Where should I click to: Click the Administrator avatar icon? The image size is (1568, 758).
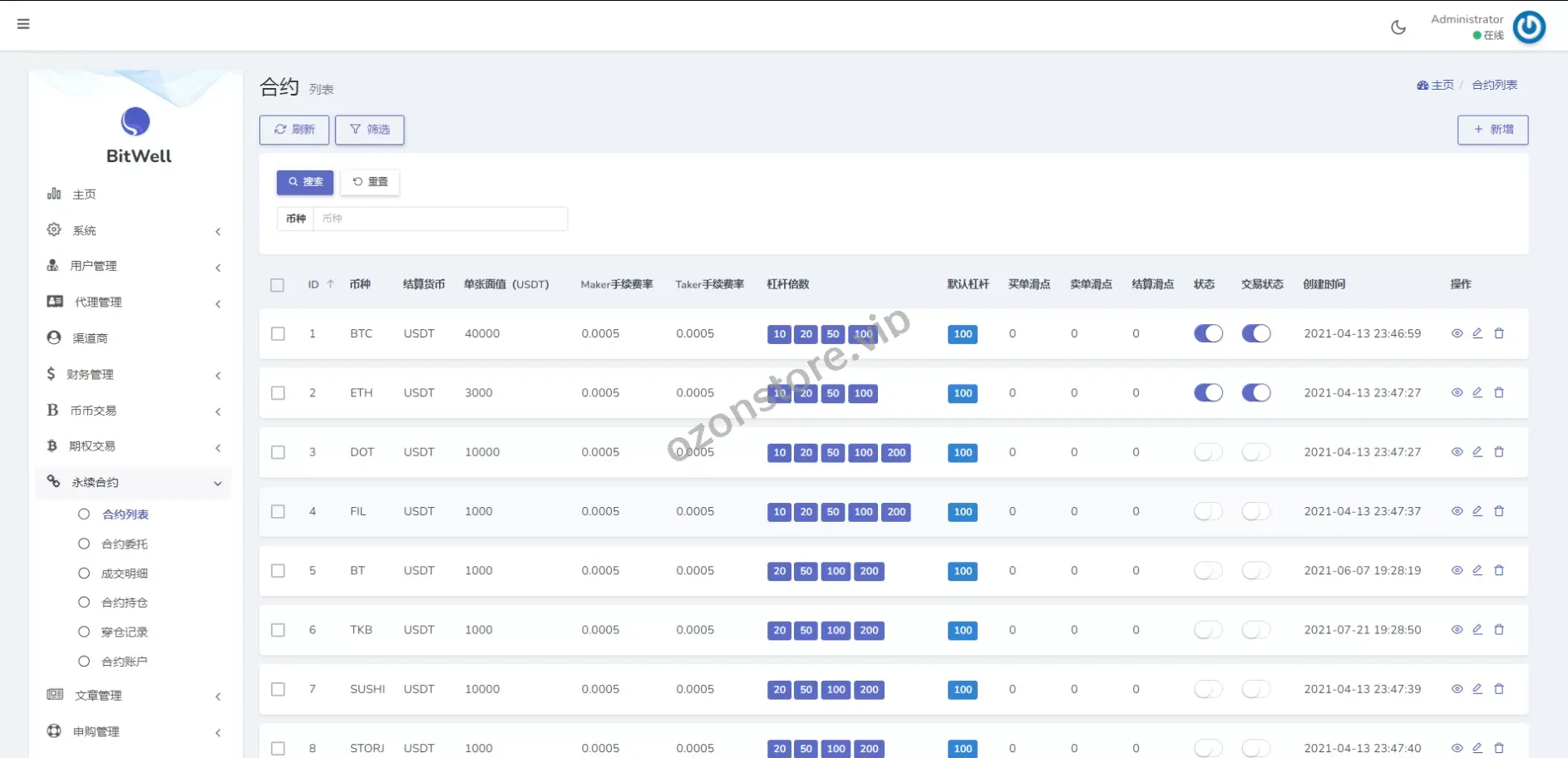[1528, 27]
